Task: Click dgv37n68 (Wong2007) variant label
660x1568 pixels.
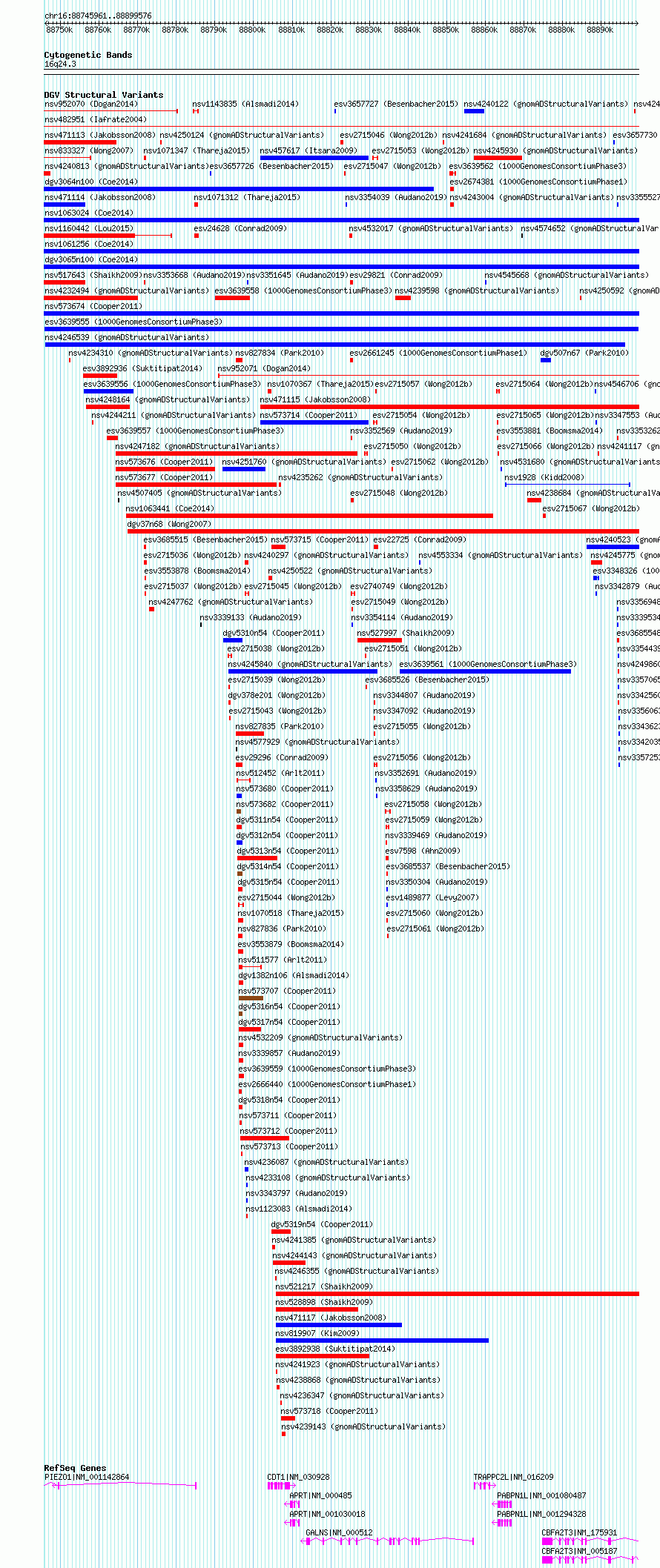Action: coord(169,524)
